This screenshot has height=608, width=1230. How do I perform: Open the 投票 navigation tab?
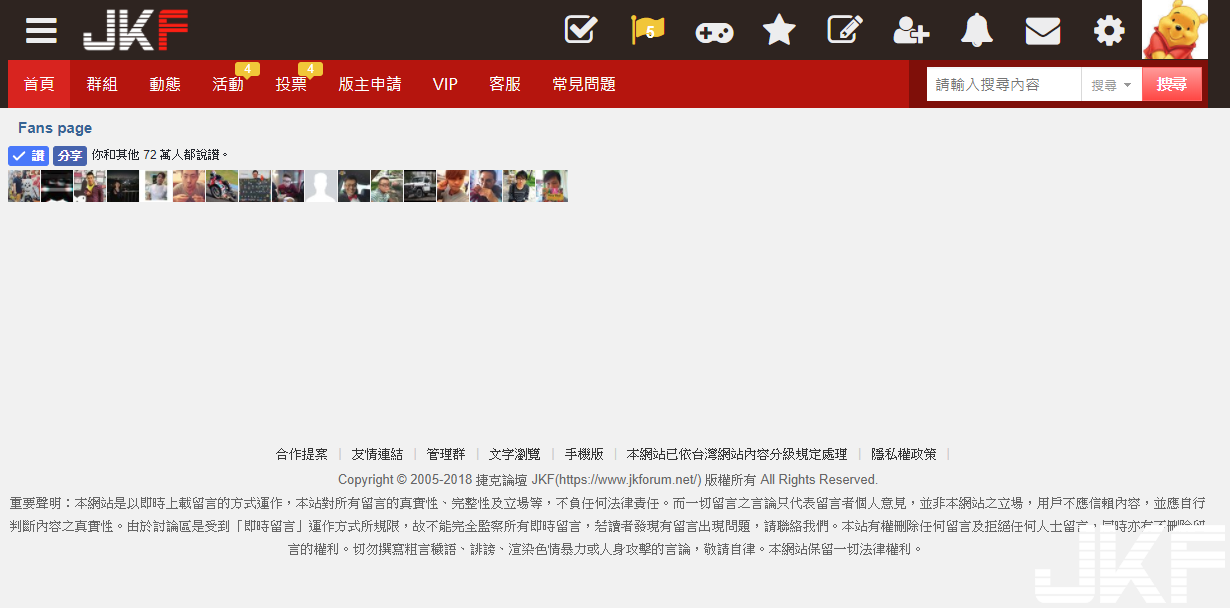(291, 84)
